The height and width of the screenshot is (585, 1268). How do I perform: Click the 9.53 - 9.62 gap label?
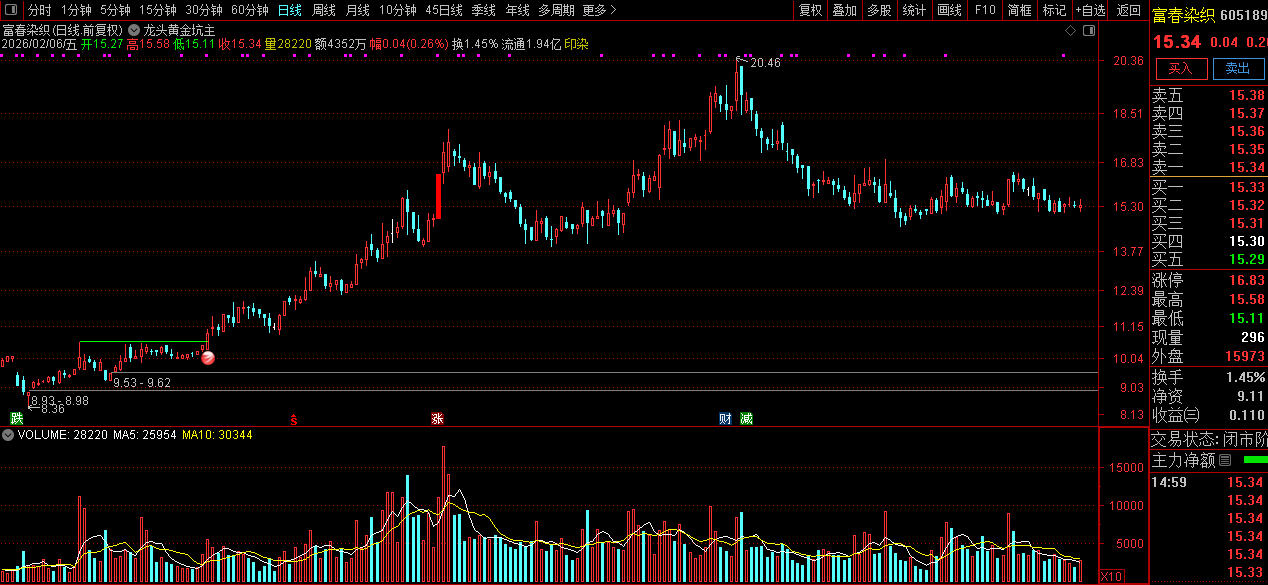[x=141, y=382]
